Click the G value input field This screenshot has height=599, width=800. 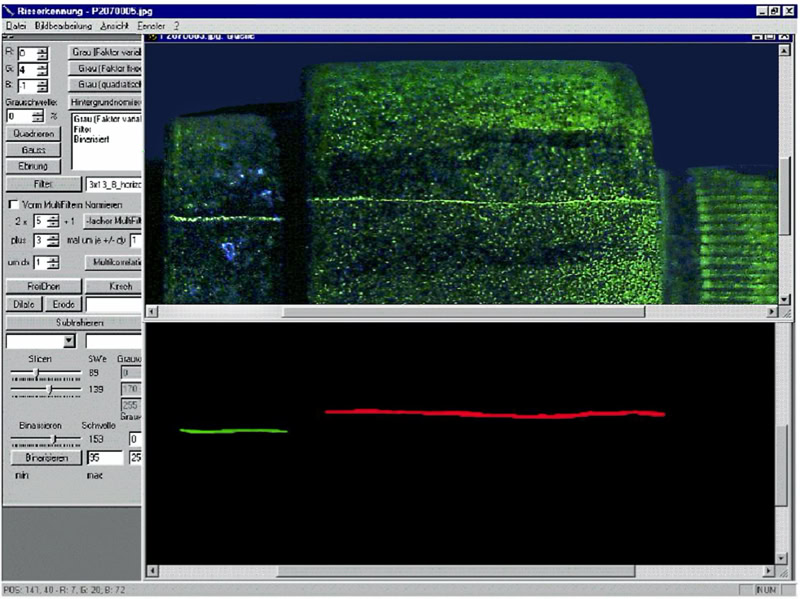(x=26, y=70)
